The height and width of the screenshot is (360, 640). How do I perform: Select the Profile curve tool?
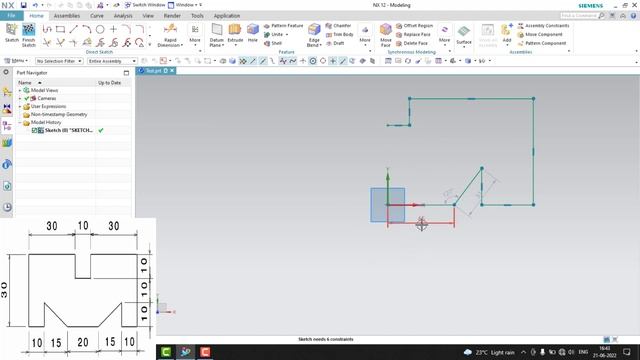pyautogui.click(x=47, y=29)
